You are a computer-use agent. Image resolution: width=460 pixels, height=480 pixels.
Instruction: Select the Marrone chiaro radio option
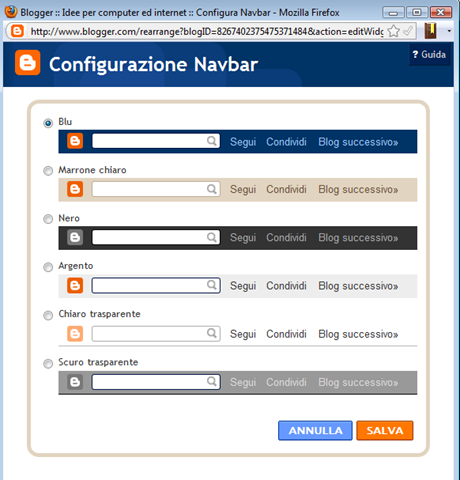(48, 171)
